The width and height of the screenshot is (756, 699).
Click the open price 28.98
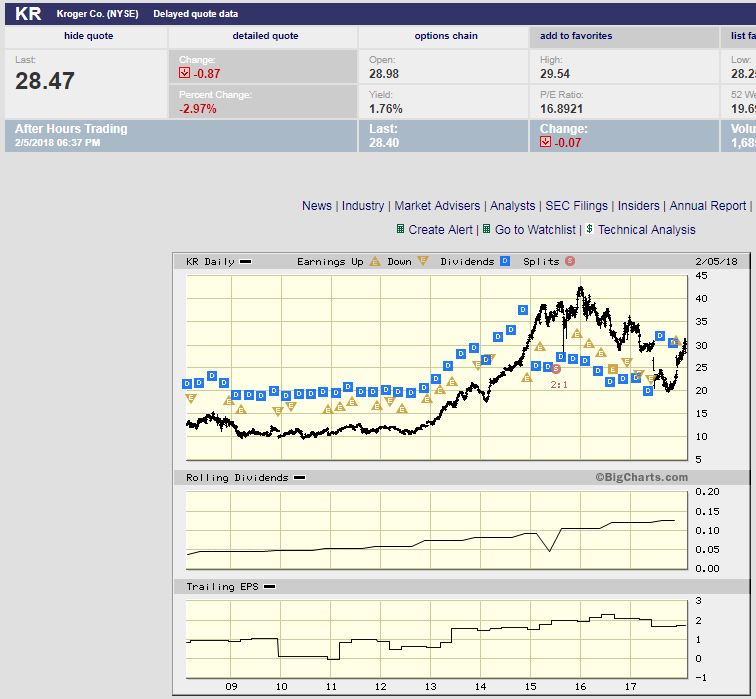(384, 74)
